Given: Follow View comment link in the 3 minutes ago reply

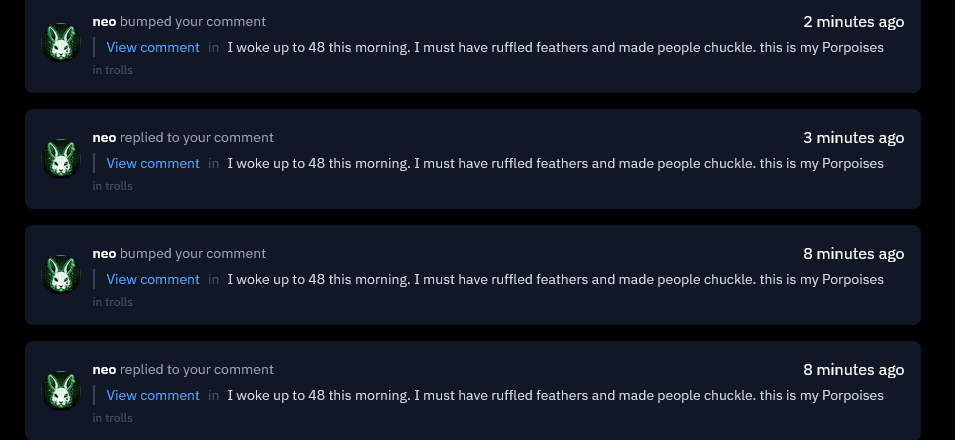Looking at the screenshot, I should click(153, 163).
